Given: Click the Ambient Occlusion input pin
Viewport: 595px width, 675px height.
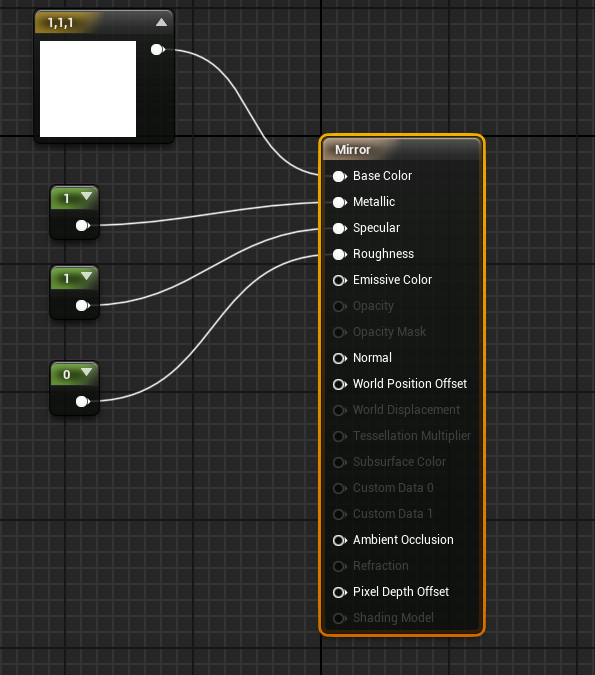Looking at the screenshot, I should click(x=340, y=540).
